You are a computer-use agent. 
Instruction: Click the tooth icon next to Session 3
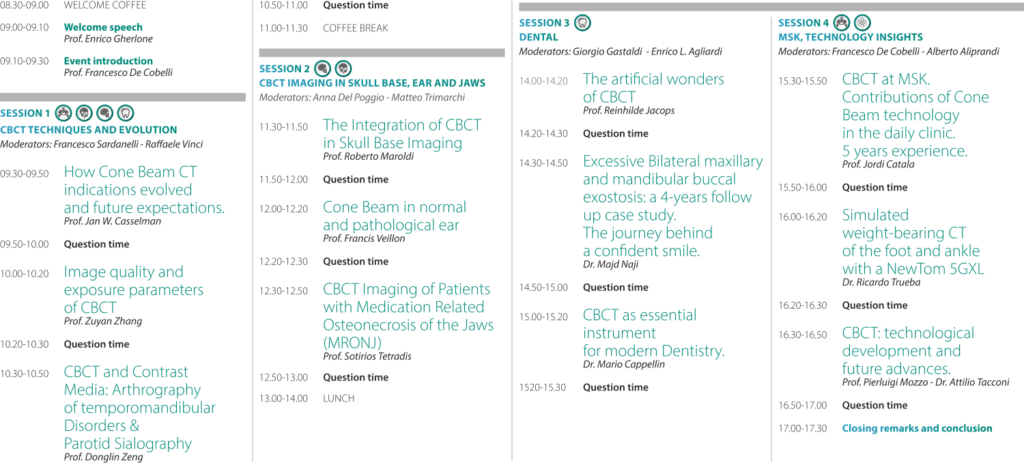point(583,22)
